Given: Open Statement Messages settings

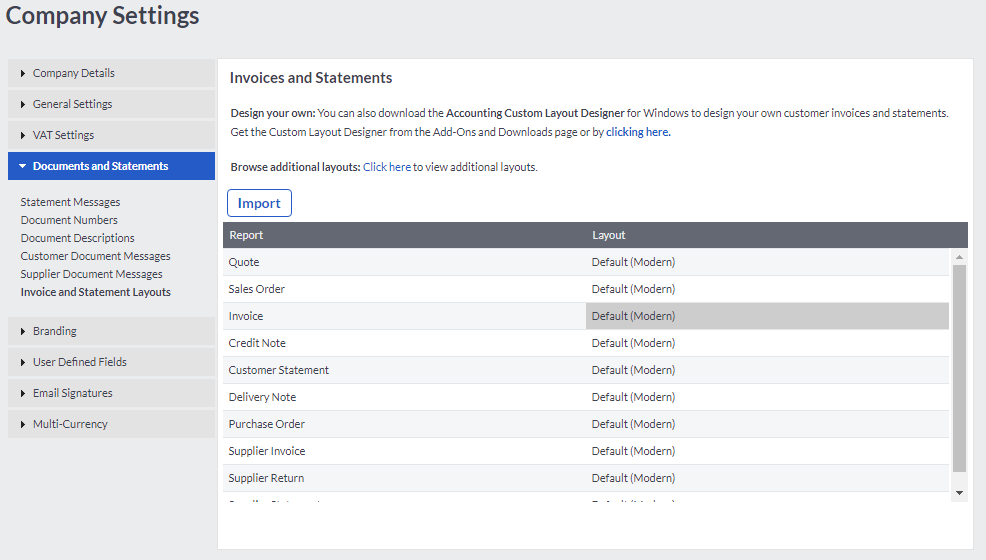Looking at the screenshot, I should click(70, 202).
